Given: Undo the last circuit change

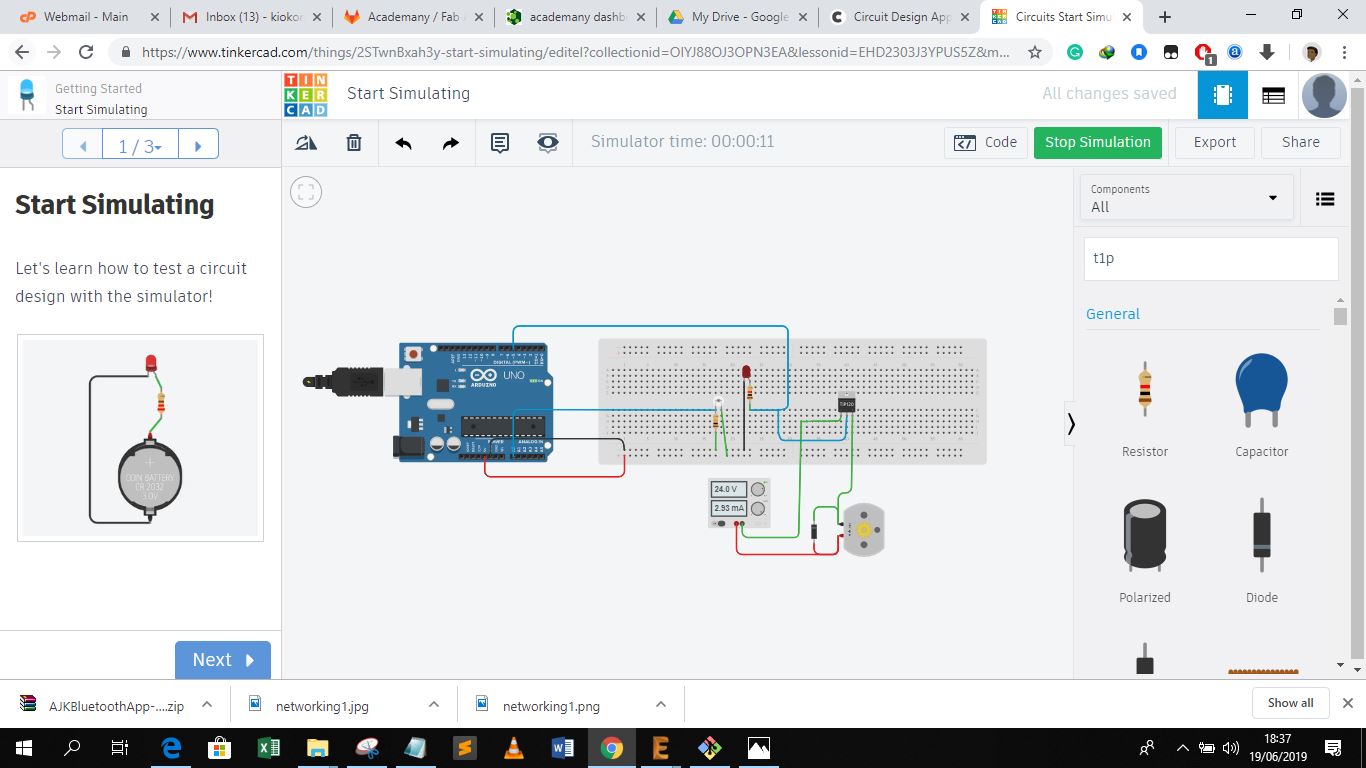Looking at the screenshot, I should point(403,143).
